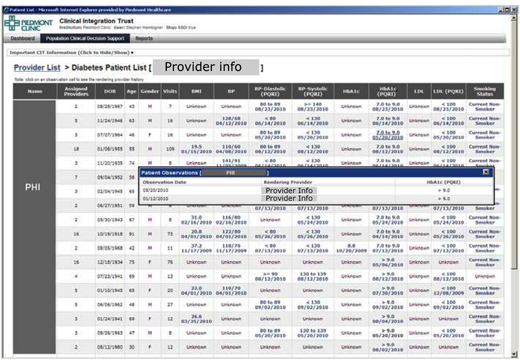Click DOB cell 11/24/1946
This screenshot has width=520, height=360.
110,121
